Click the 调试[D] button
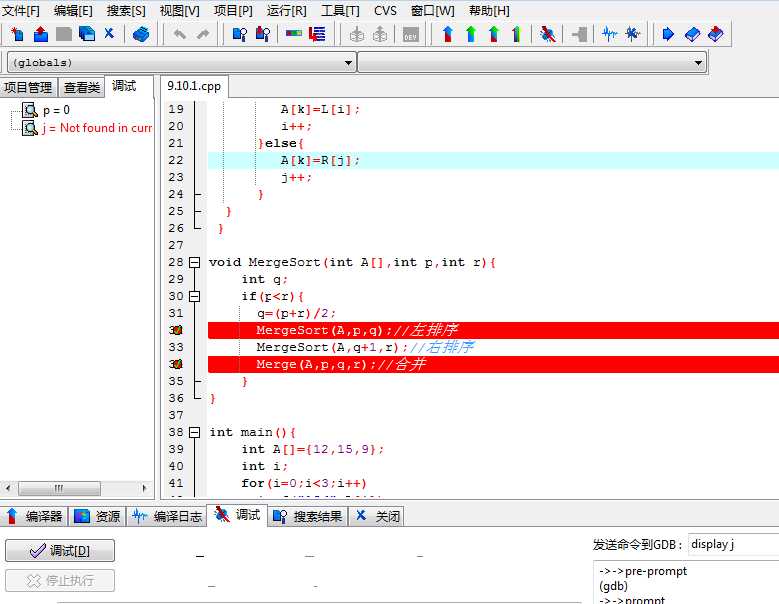This screenshot has height=604, width=779. click(60, 550)
